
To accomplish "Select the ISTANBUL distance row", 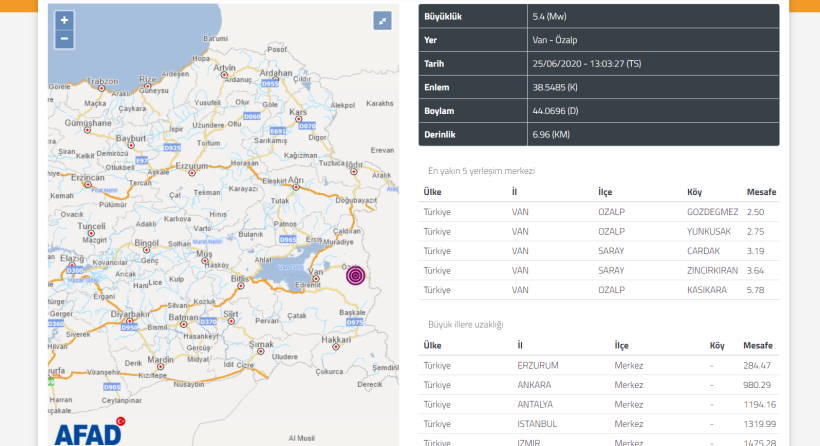I will pos(598,423).
